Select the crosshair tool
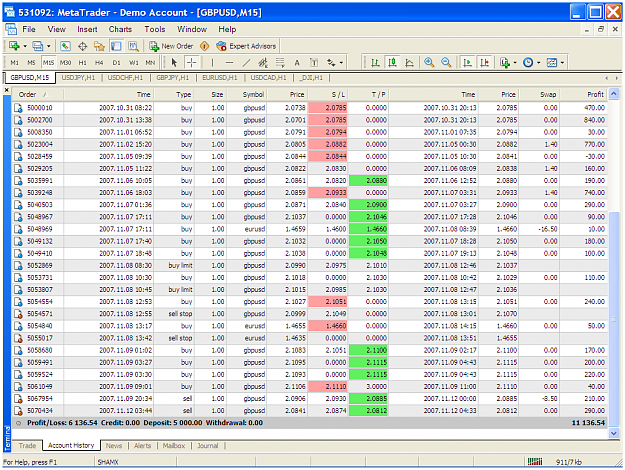 [x=192, y=63]
